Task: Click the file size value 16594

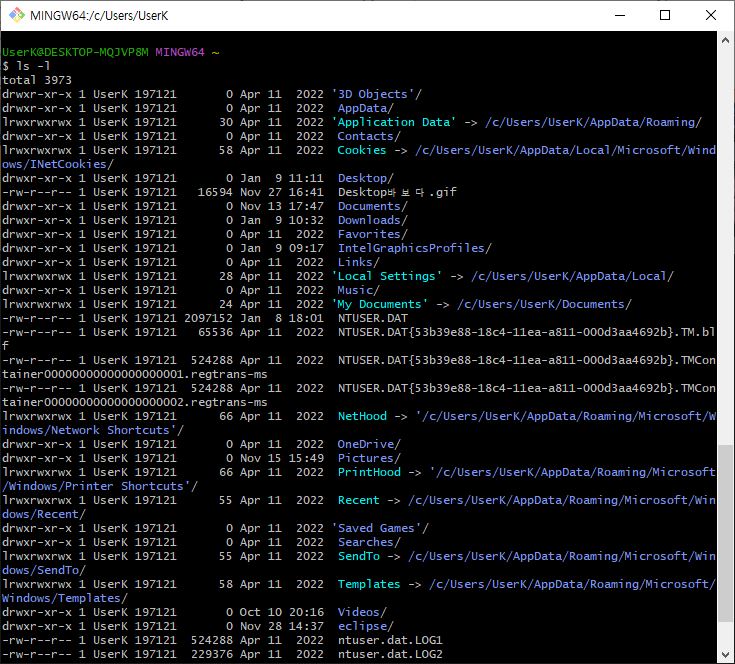Action: point(215,192)
